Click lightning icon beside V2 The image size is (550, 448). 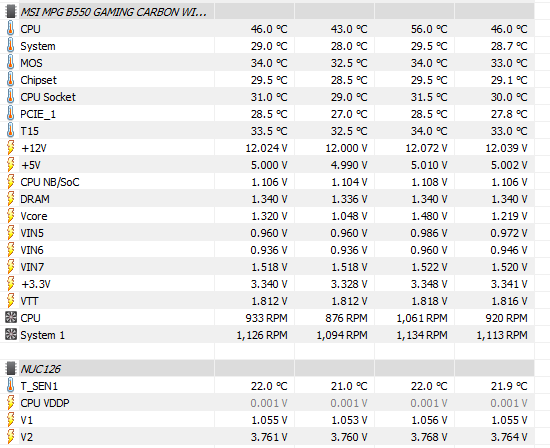click(x=11, y=437)
